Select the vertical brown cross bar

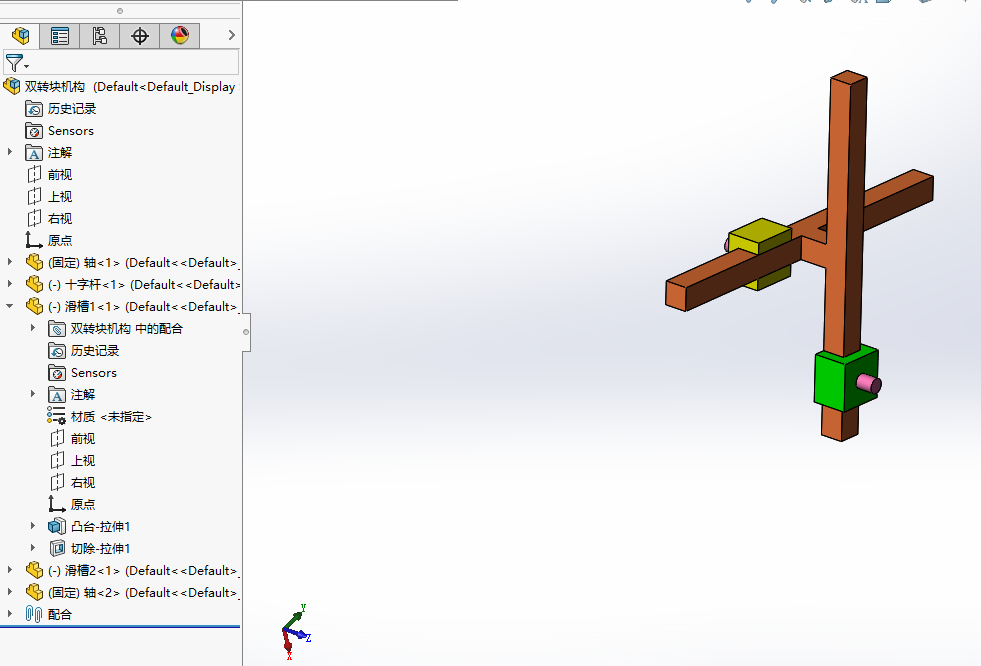pyautogui.click(x=845, y=188)
